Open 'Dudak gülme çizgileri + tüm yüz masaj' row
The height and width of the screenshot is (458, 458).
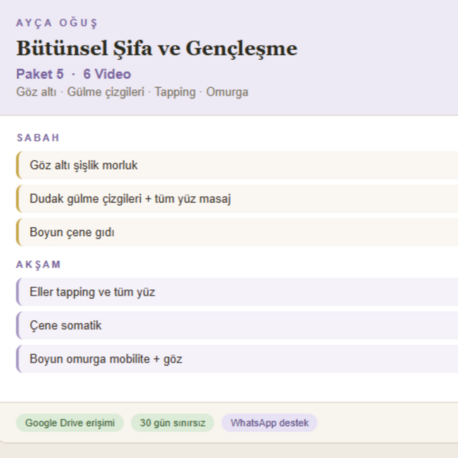pos(237,199)
